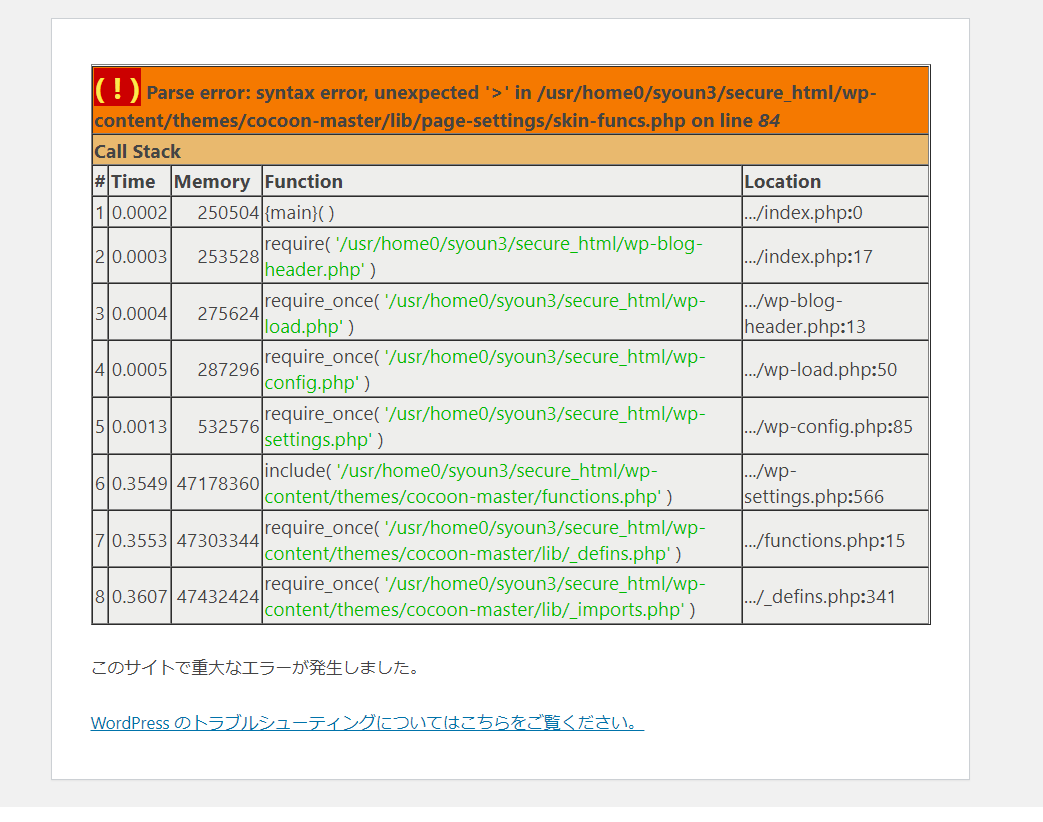Click time value 0.3607
1043x822 pixels.
pos(140,597)
